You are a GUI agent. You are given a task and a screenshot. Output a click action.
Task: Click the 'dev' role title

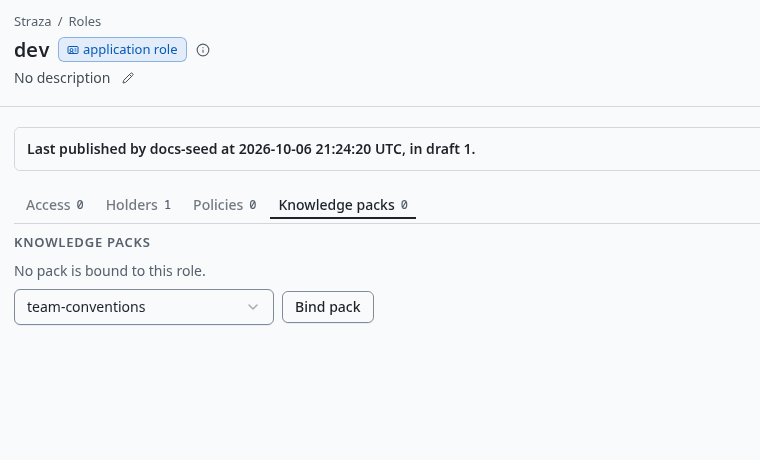pos(32,50)
